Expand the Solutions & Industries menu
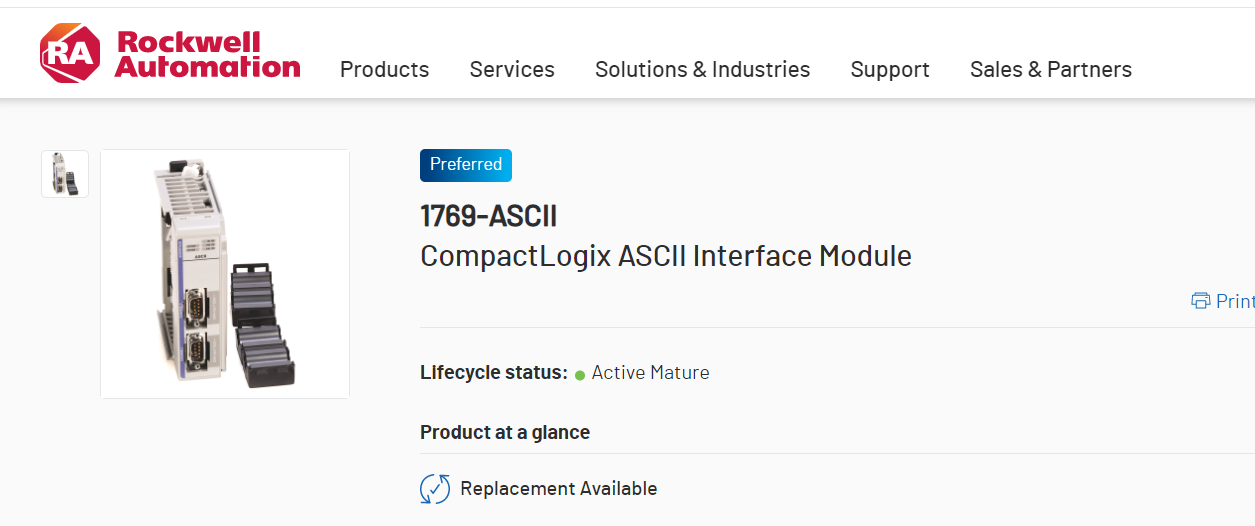Screen dimensions: 1255x526 [x=702, y=69]
